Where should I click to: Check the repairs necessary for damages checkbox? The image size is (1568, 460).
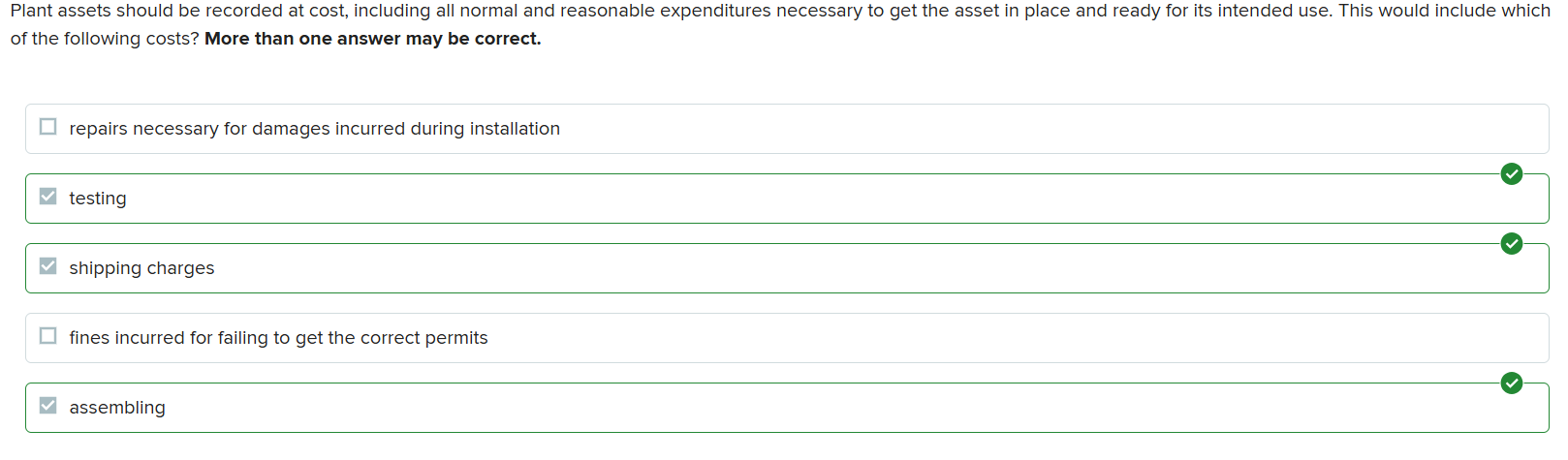(x=48, y=127)
